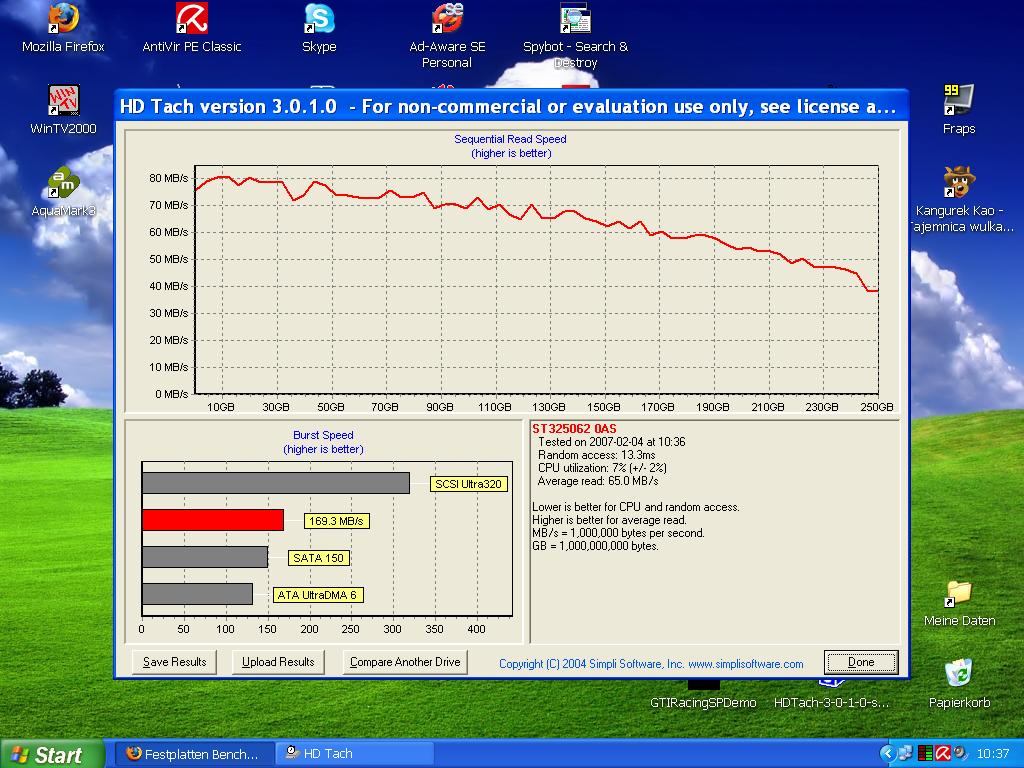
Task: Click the red 169.3 MB/s burst bar
Action: pos(213,520)
